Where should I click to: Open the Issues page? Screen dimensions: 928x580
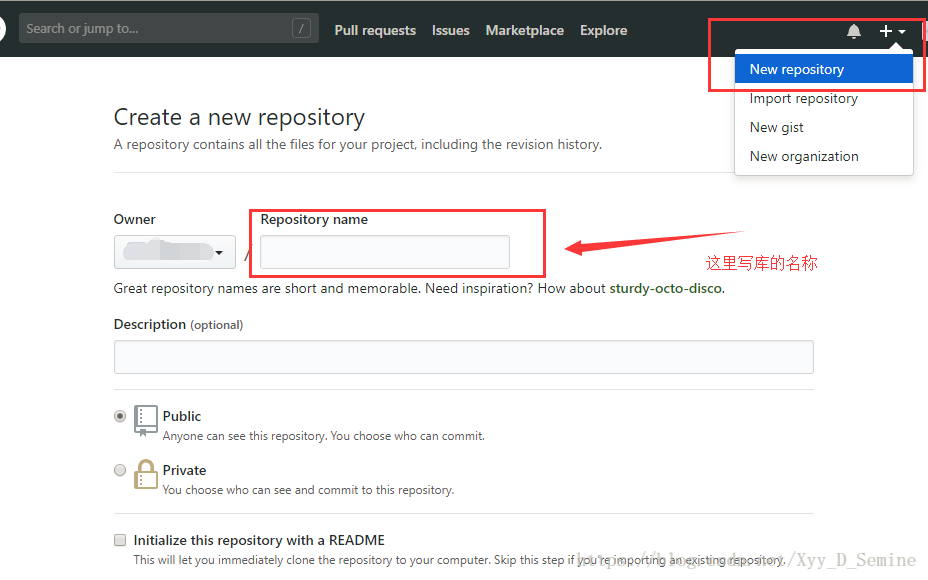[x=450, y=30]
